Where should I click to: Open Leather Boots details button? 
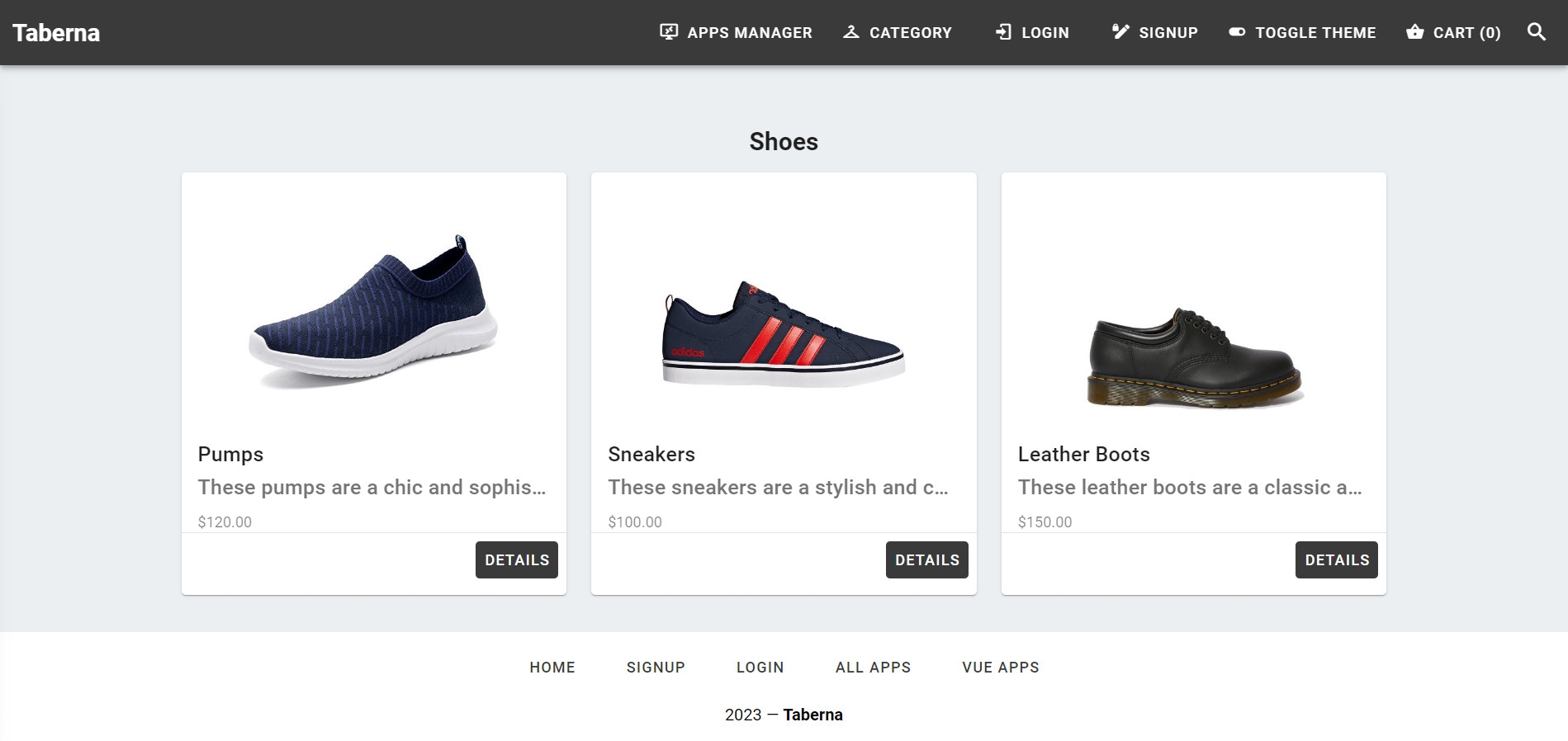[x=1336, y=559]
